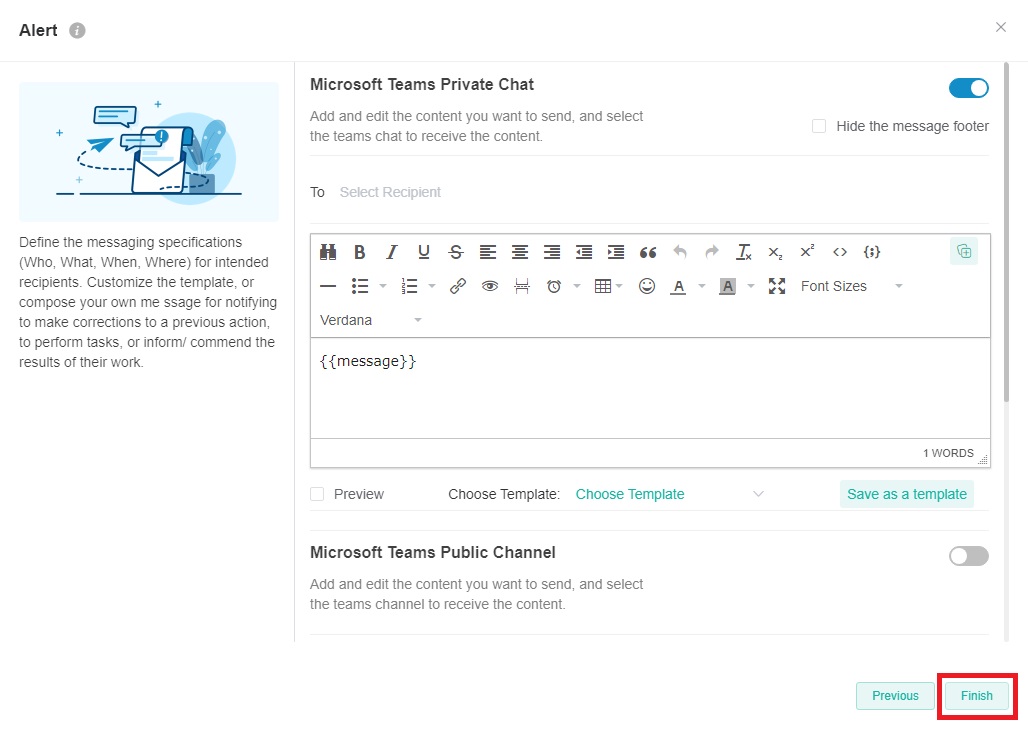Viewport: 1028px width, 729px height.
Task: Insert a link with chain icon
Action: (x=458, y=286)
